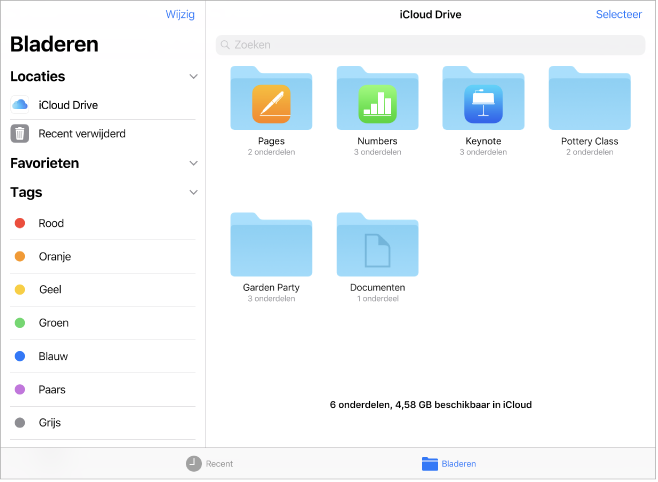Click the iCloud Drive cloud icon
This screenshot has height=482, width=658.
(20, 104)
